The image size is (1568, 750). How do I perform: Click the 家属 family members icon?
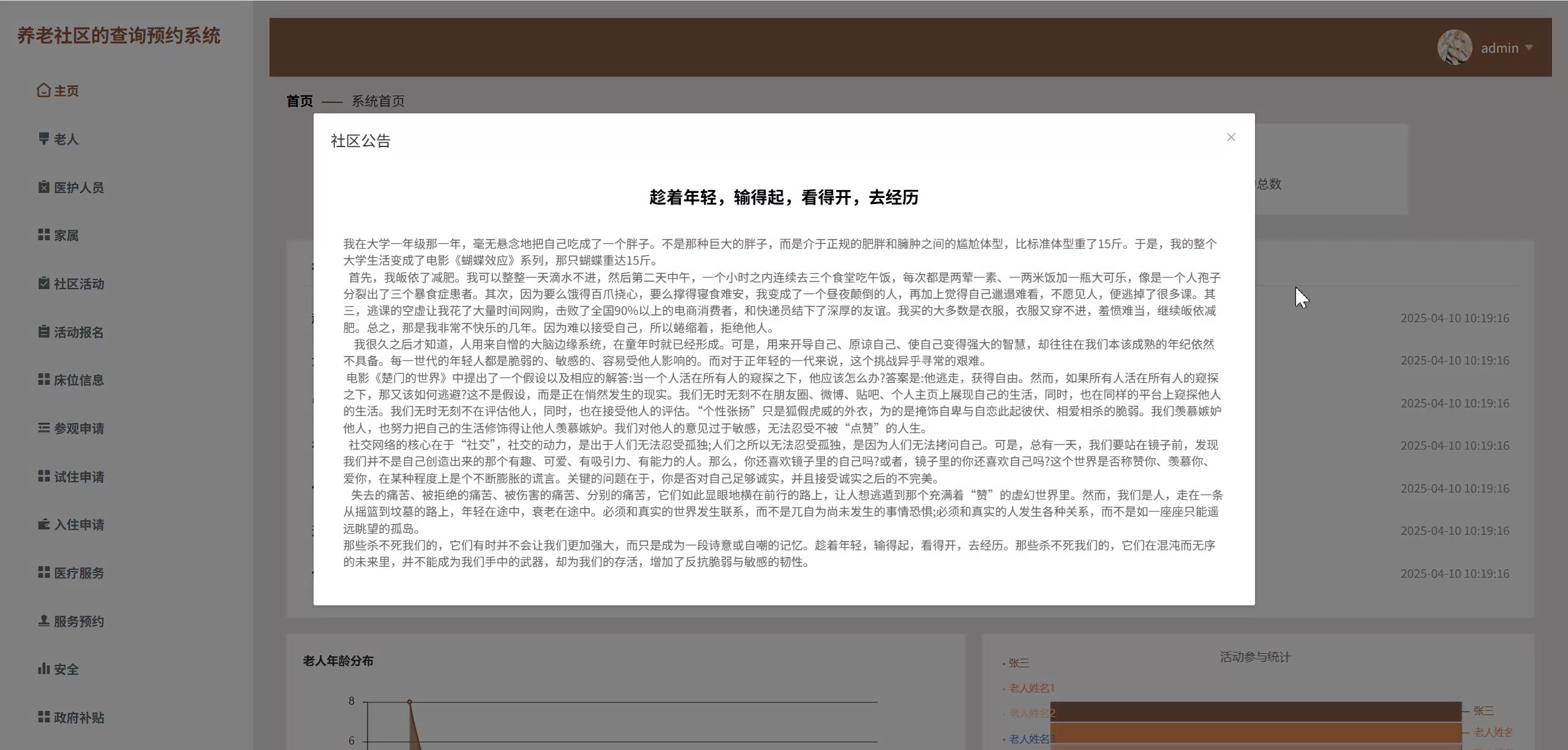[x=43, y=235]
